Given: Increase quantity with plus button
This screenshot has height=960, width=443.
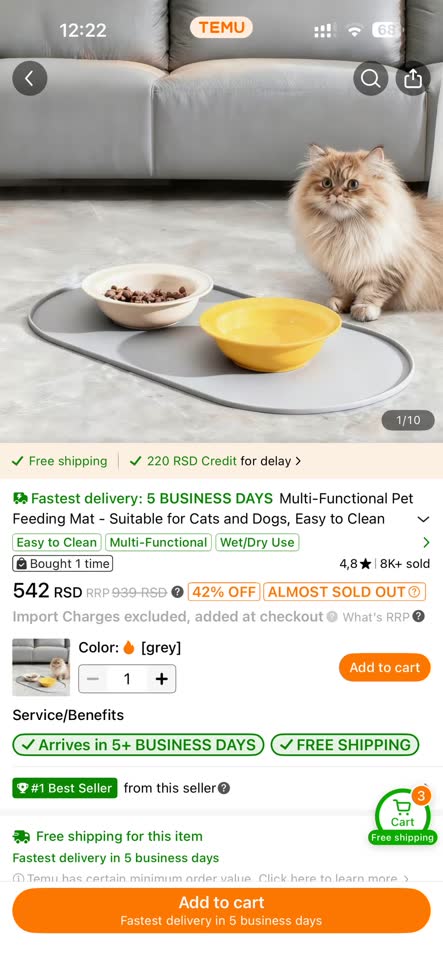Looking at the screenshot, I should [162, 679].
